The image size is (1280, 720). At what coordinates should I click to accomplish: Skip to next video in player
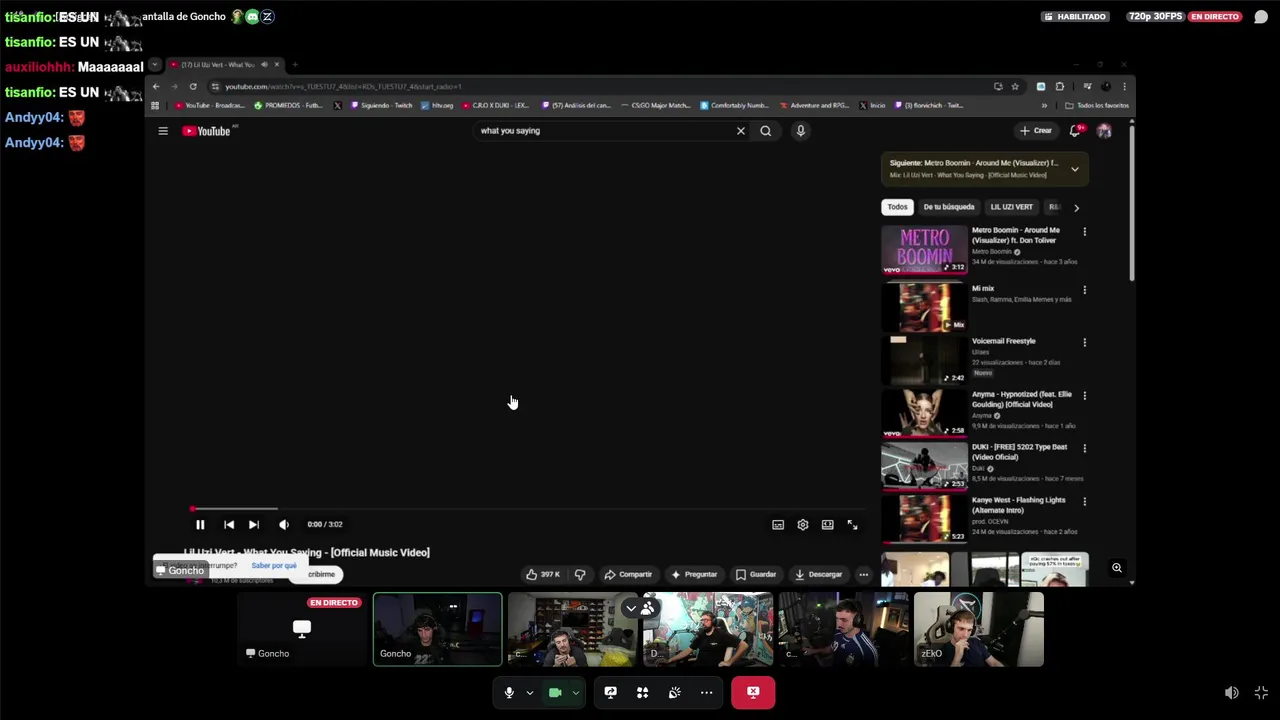(254, 524)
